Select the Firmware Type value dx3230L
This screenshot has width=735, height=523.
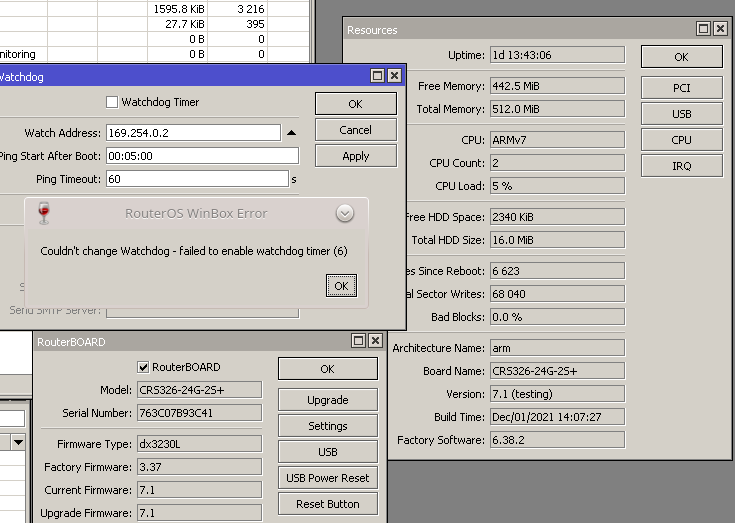tap(199, 443)
